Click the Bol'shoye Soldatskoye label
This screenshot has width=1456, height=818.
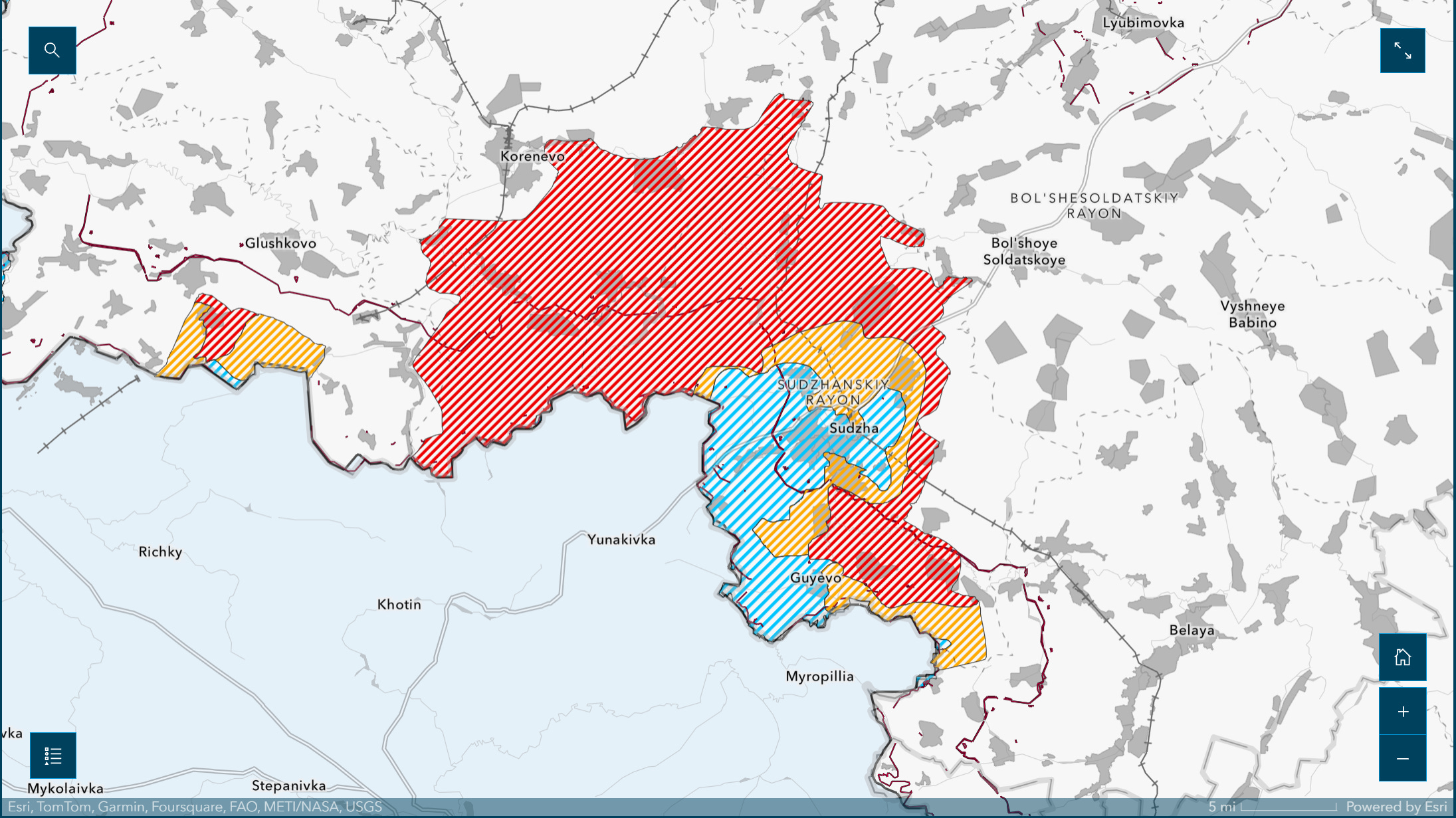tap(1024, 252)
